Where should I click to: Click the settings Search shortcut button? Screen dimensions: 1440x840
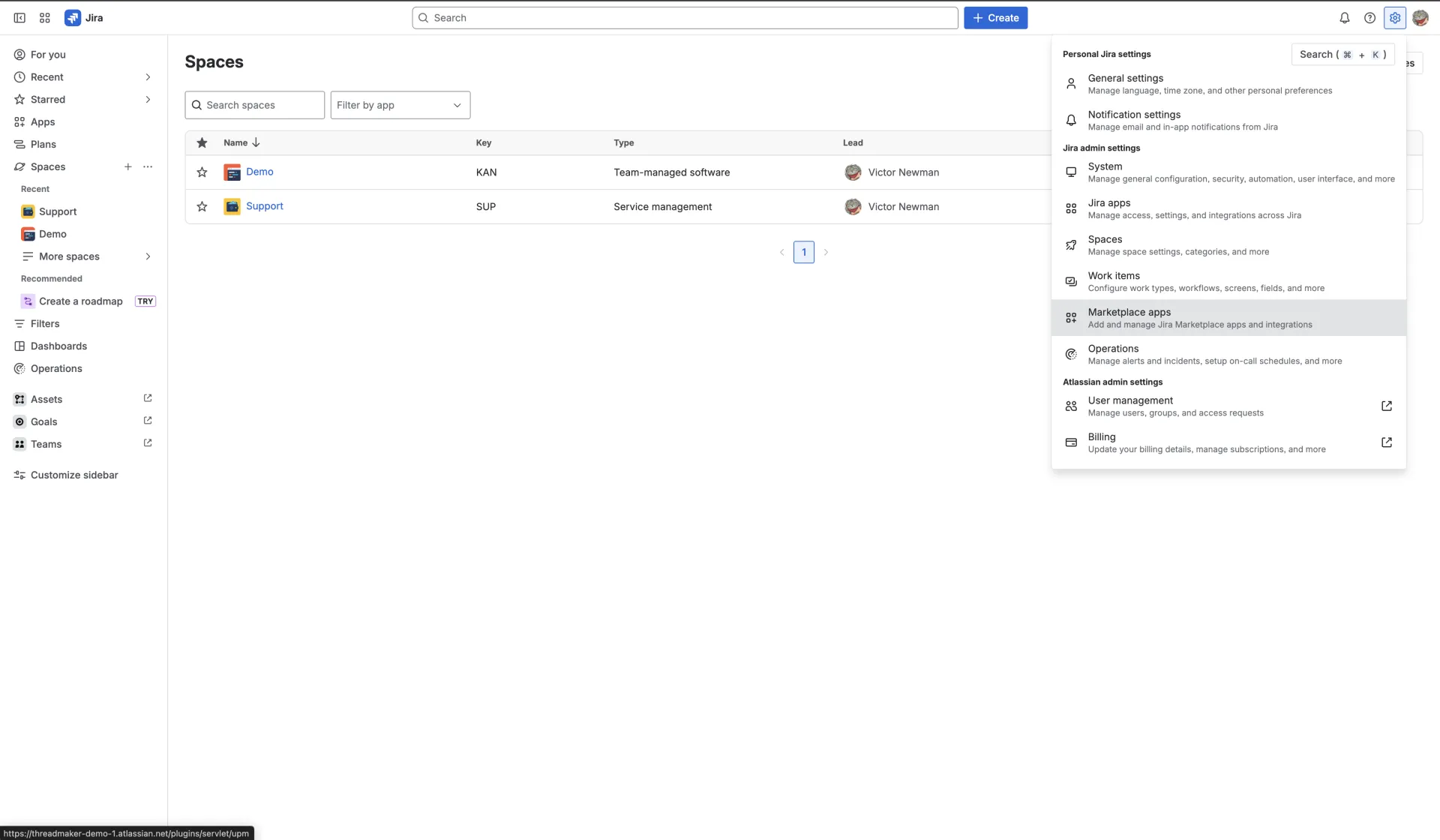click(x=1342, y=54)
